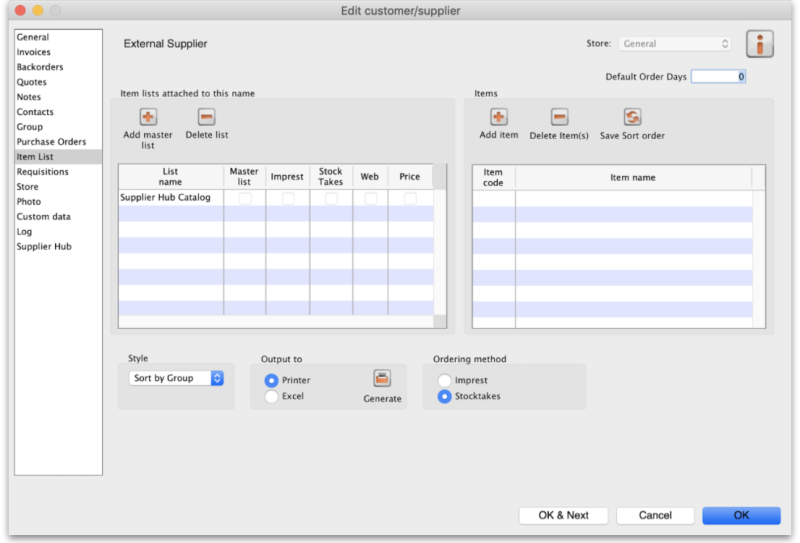Screen dimensions: 800x543
Task: Click the Default Order Days field
Action: pyautogui.click(x=718, y=77)
